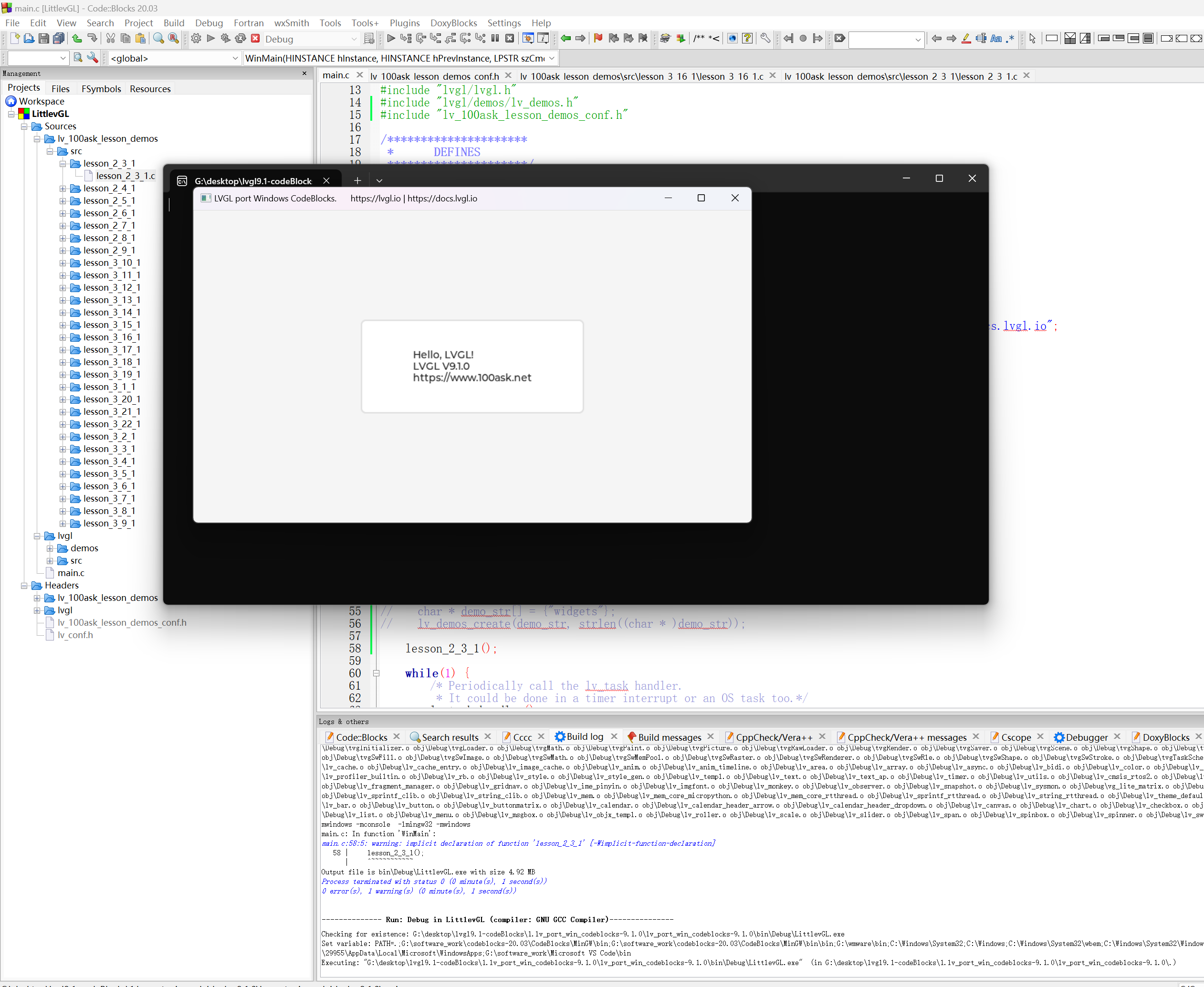The width and height of the screenshot is (1204, 987).
Task: Click the Find magnifier icon
Action: (158, 39)
